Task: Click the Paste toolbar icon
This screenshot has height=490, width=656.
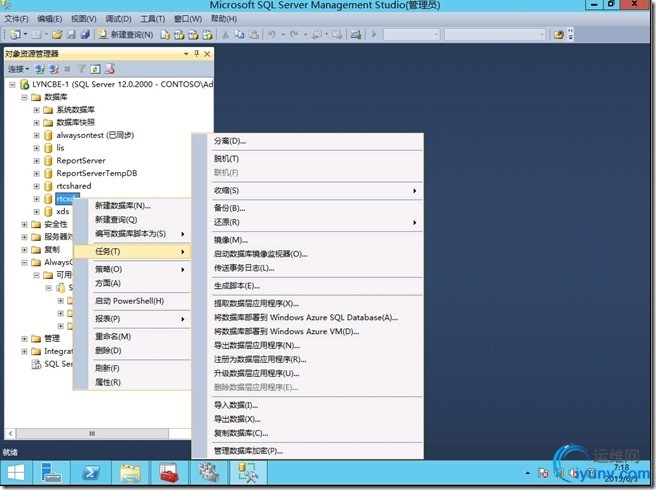Action: point(253,34)
